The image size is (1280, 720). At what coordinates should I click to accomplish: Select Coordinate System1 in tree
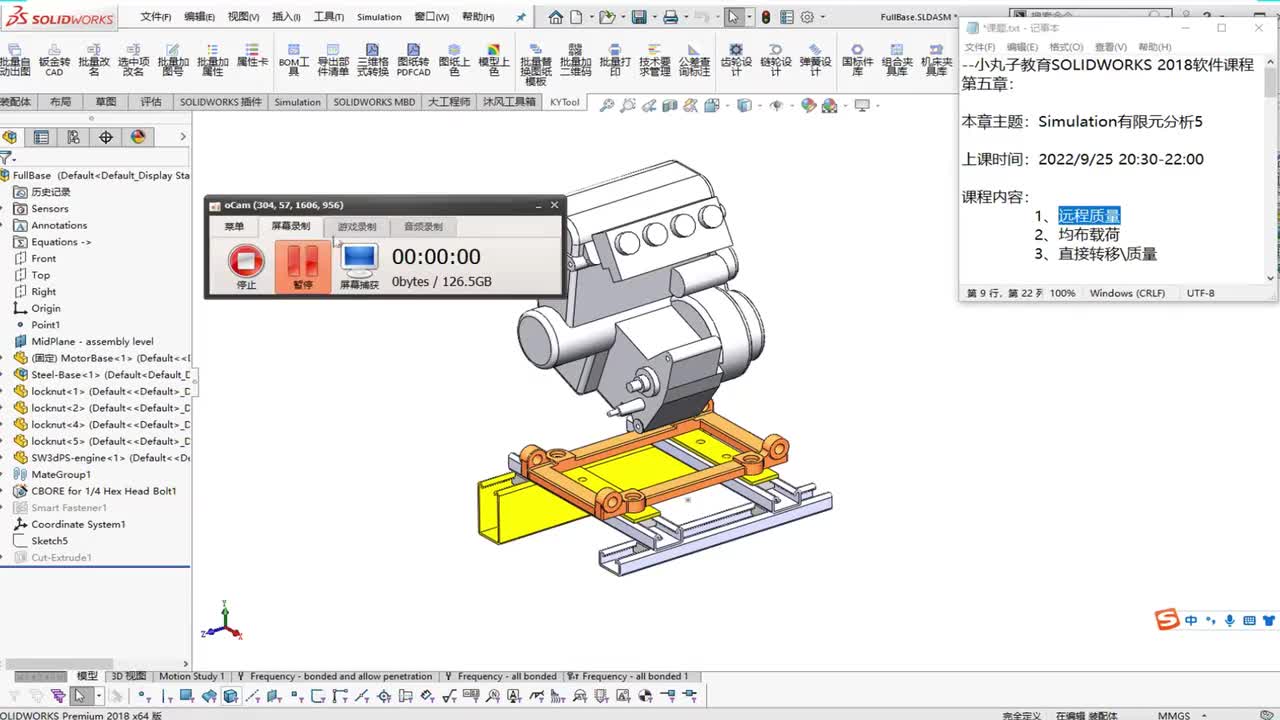point(78,524)
